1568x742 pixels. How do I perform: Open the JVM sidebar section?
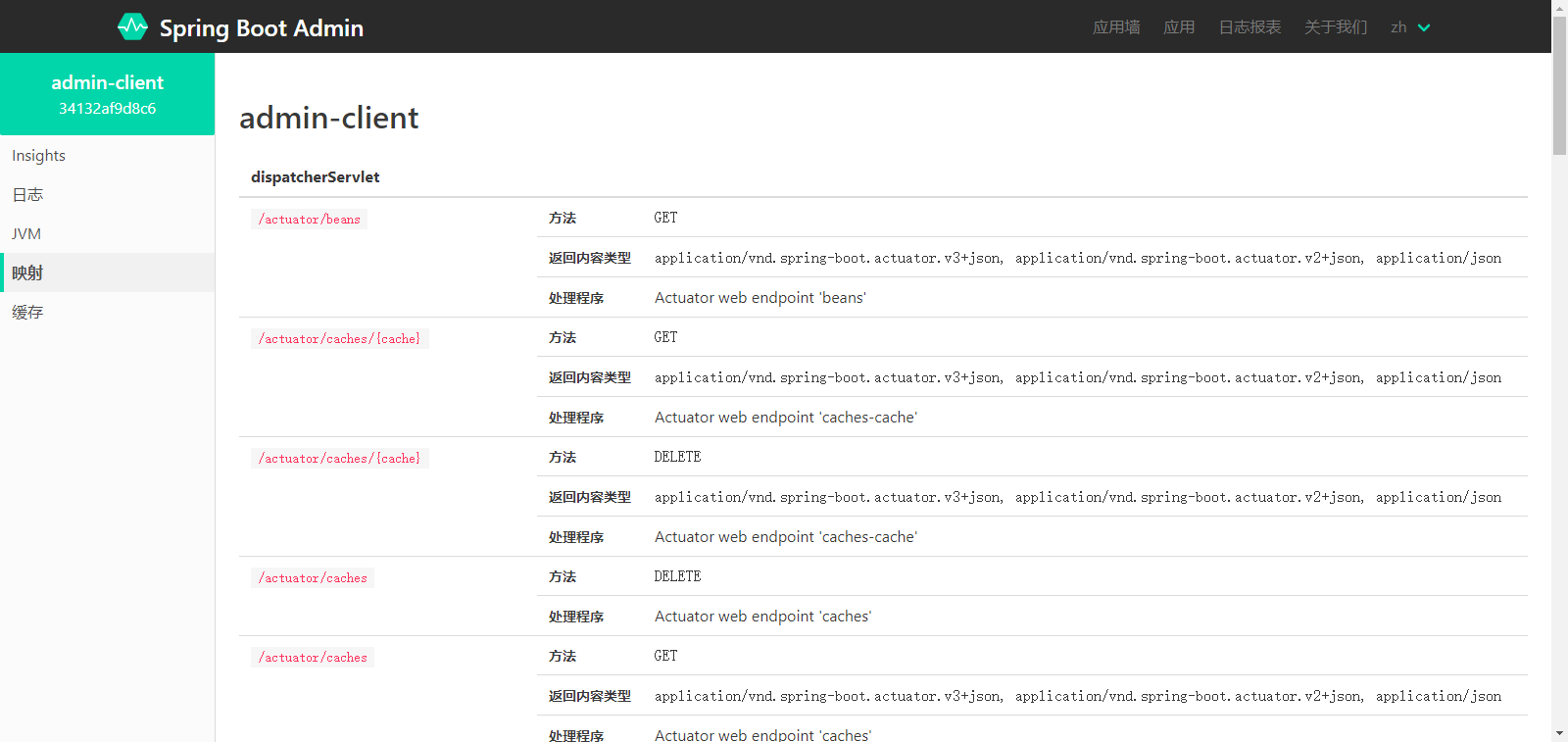[107, 233]
